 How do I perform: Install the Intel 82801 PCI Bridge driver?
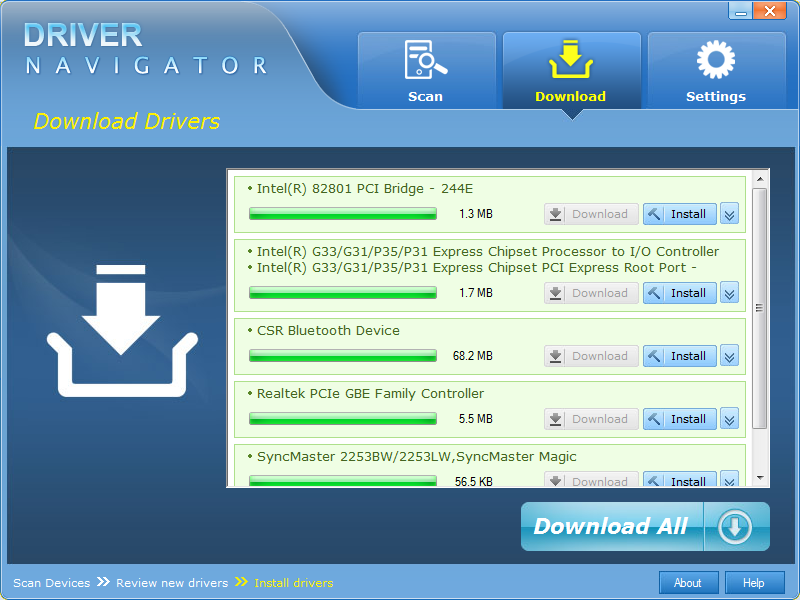tap(680, 214)
